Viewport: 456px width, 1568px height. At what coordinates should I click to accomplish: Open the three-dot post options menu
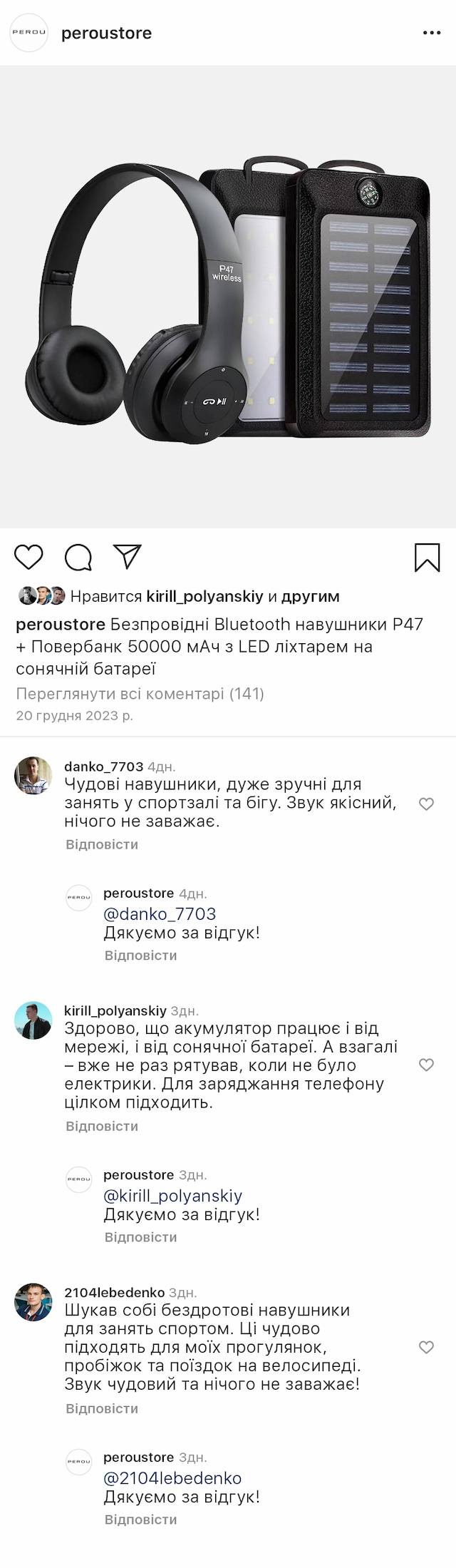pos(432,33)
